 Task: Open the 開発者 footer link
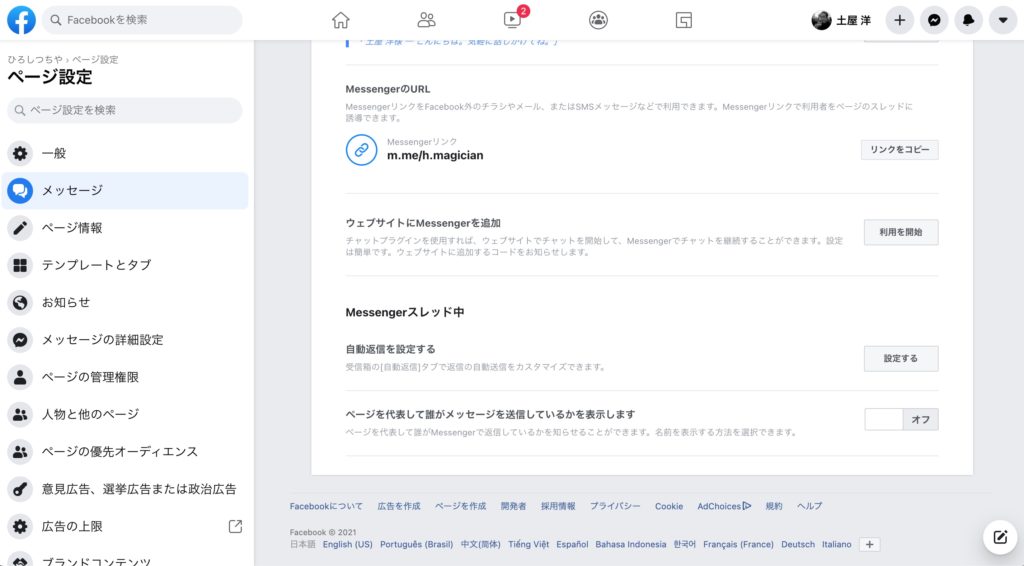[x=513, y=506]
